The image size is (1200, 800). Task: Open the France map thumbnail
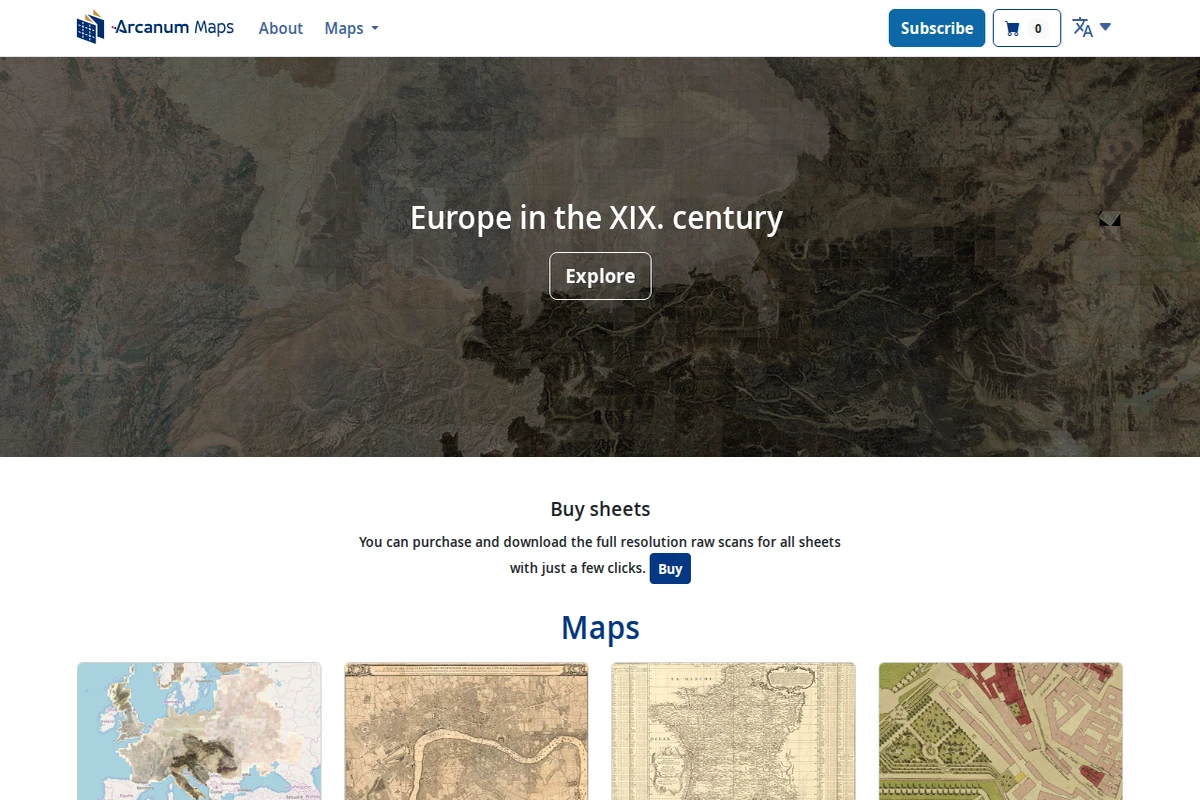coord(733,731)
